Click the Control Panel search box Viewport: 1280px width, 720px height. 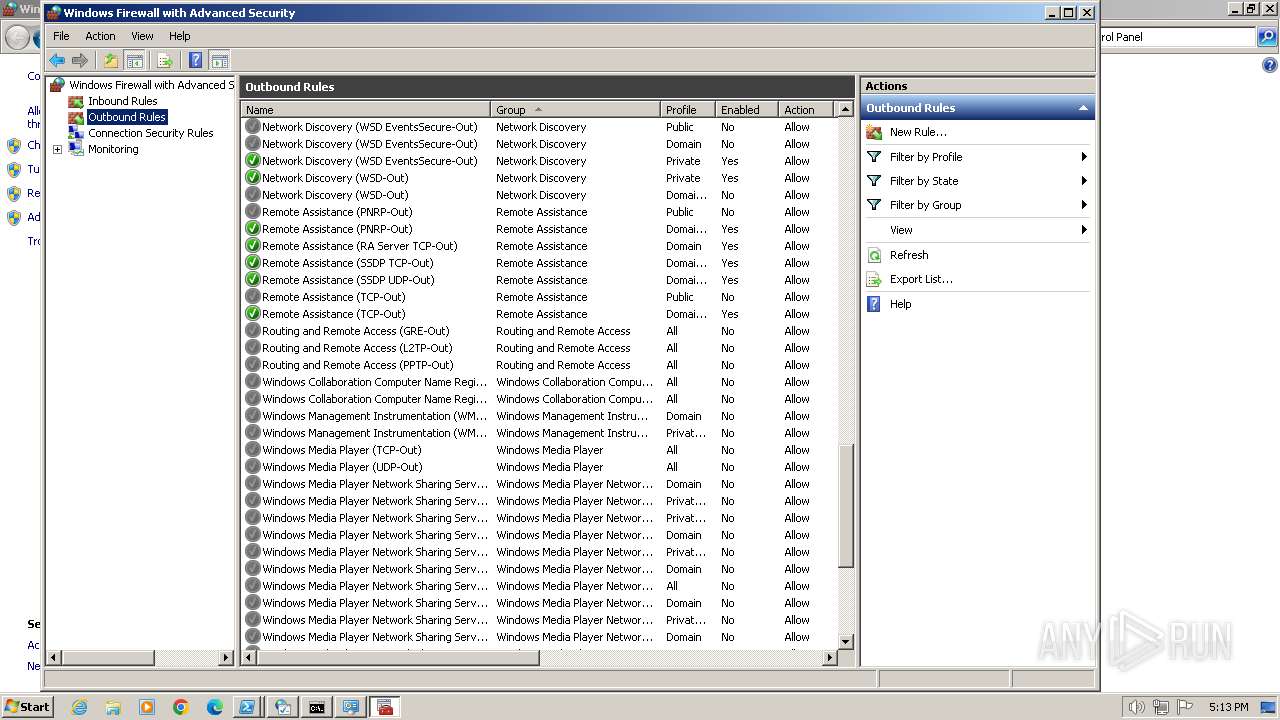pyautogui.click(x=1176, y=37)
